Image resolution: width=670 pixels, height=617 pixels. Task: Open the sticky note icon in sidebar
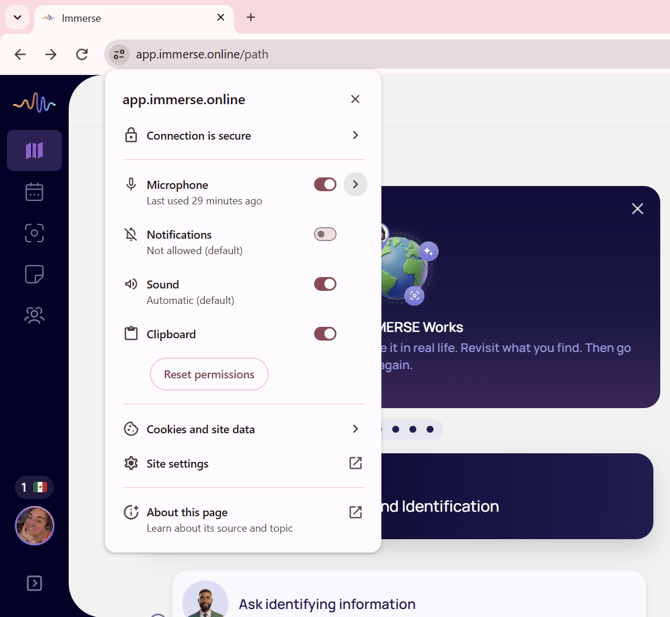pos(34,274)
